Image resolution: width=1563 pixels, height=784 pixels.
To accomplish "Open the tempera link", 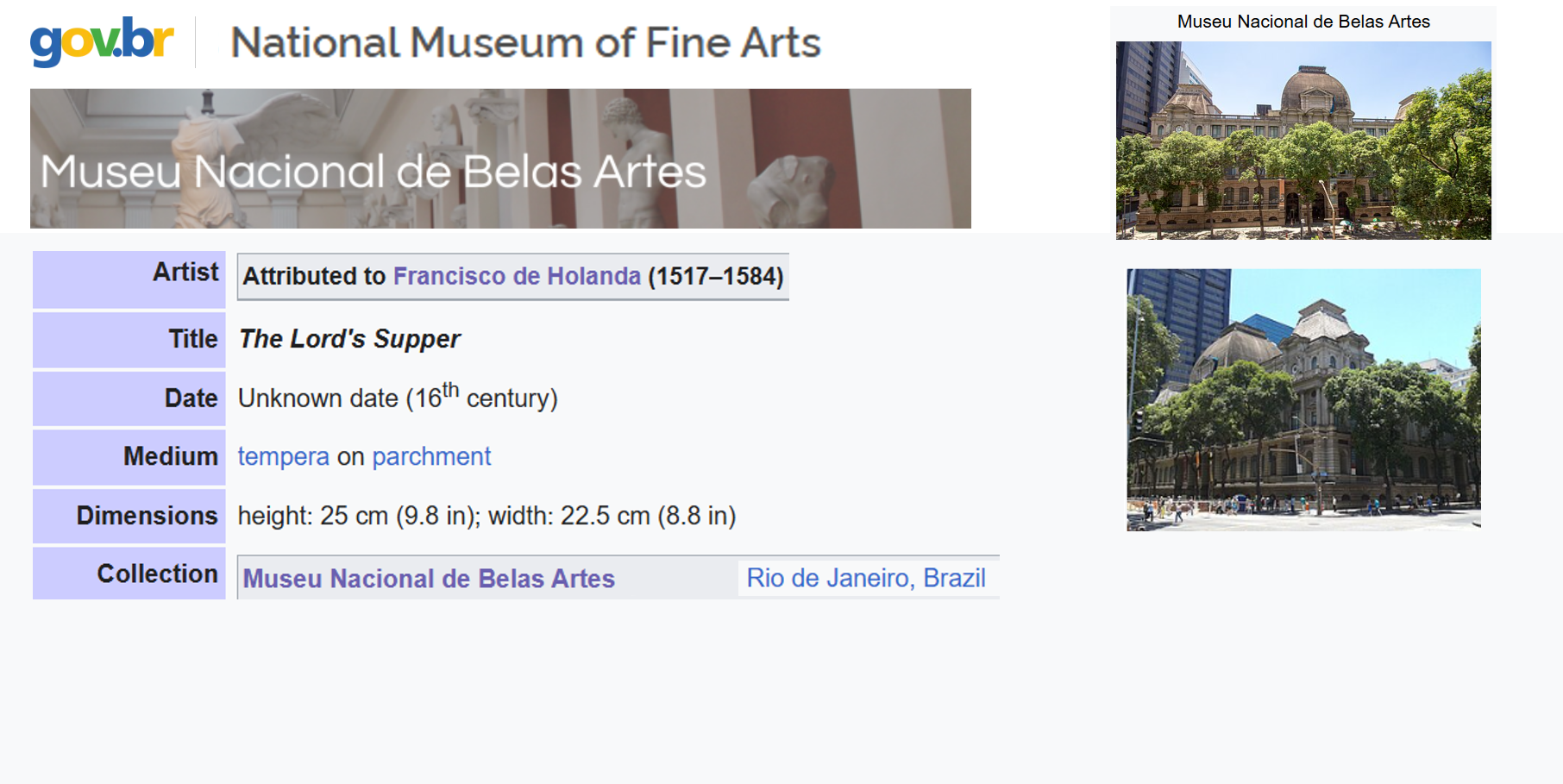I will (x=283, y=456).
